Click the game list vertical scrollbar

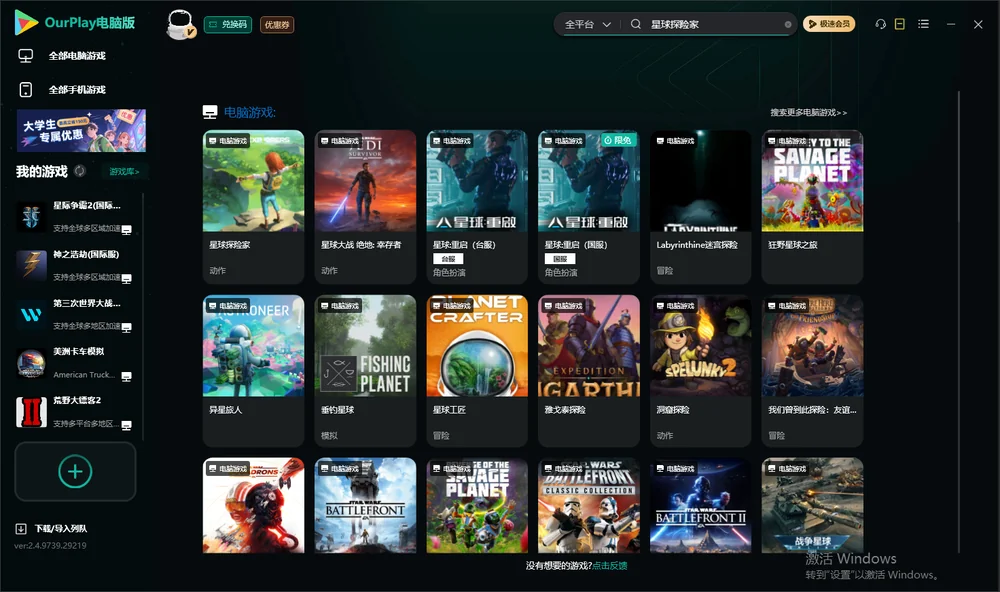click(x=959, y=322)
